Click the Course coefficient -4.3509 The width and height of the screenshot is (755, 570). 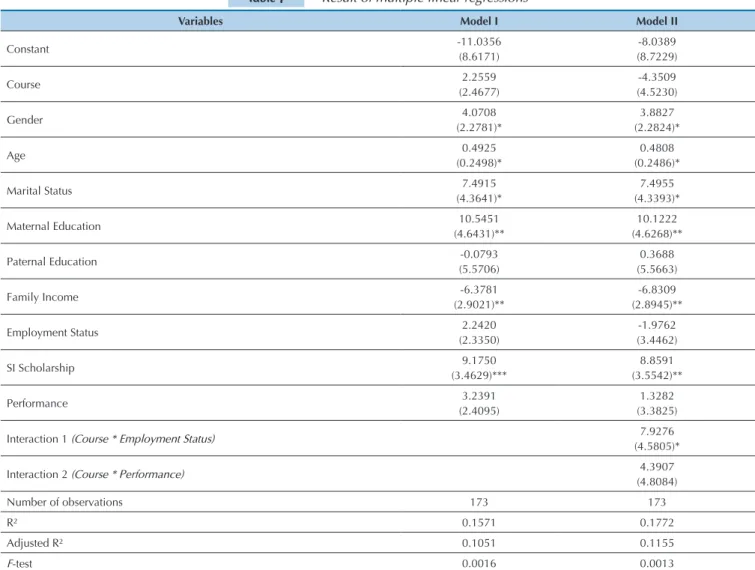click(657, 77)
